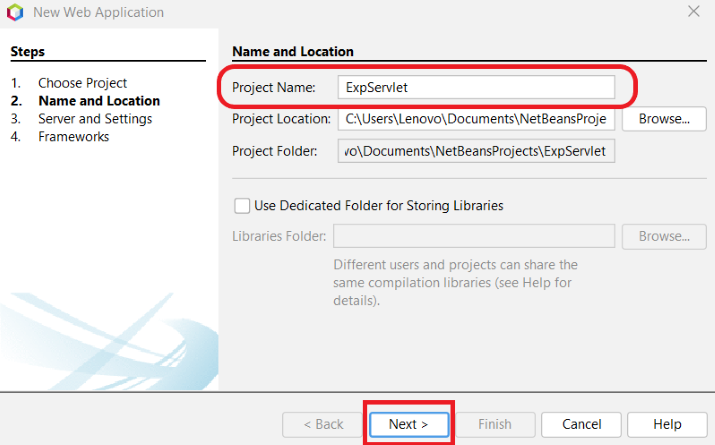
Task: Click the NetBeans logo in title bar
Action: click(x=15, y=12)
